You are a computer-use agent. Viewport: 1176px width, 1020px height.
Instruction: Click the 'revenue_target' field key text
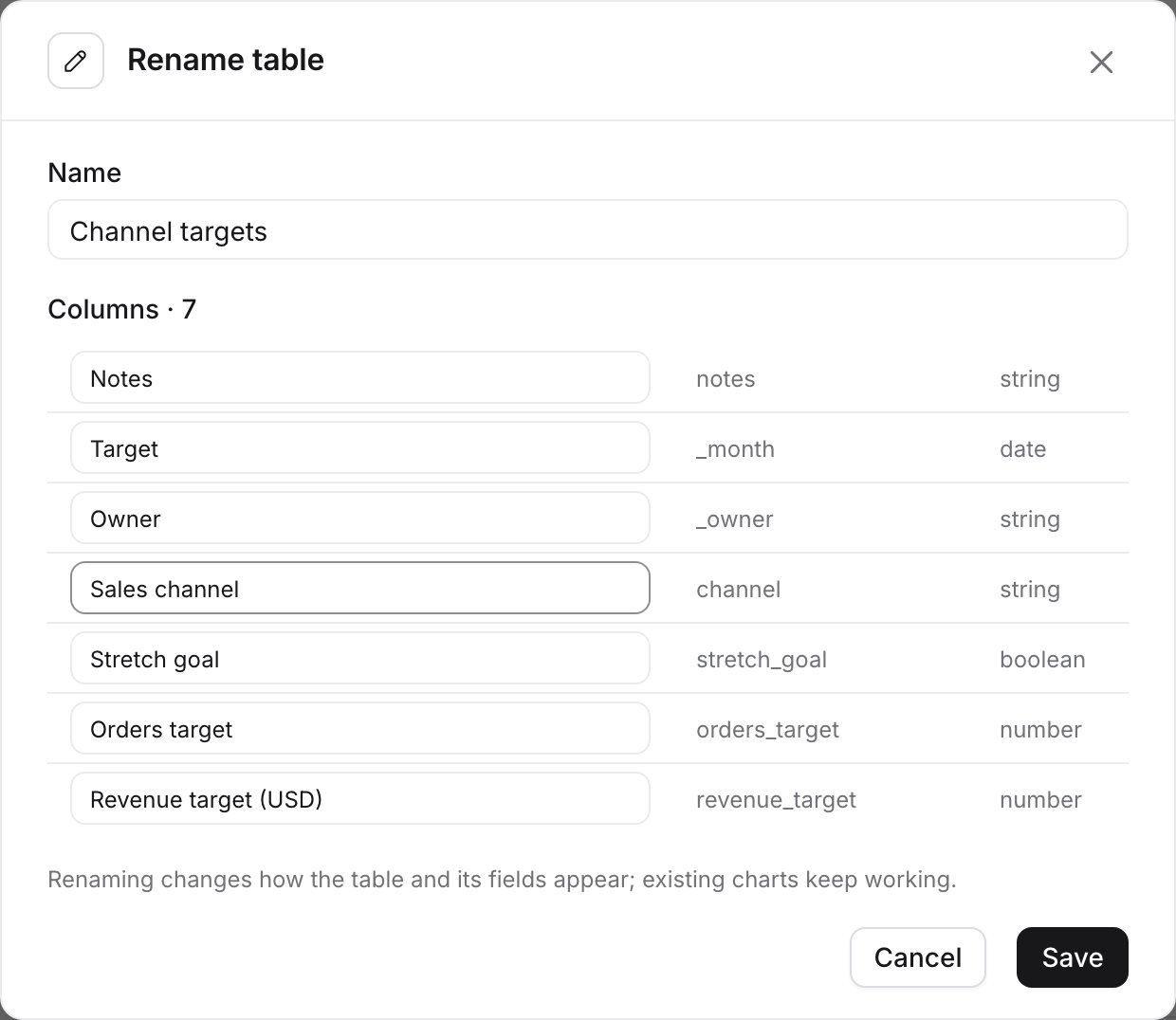(x=776, y=800)
